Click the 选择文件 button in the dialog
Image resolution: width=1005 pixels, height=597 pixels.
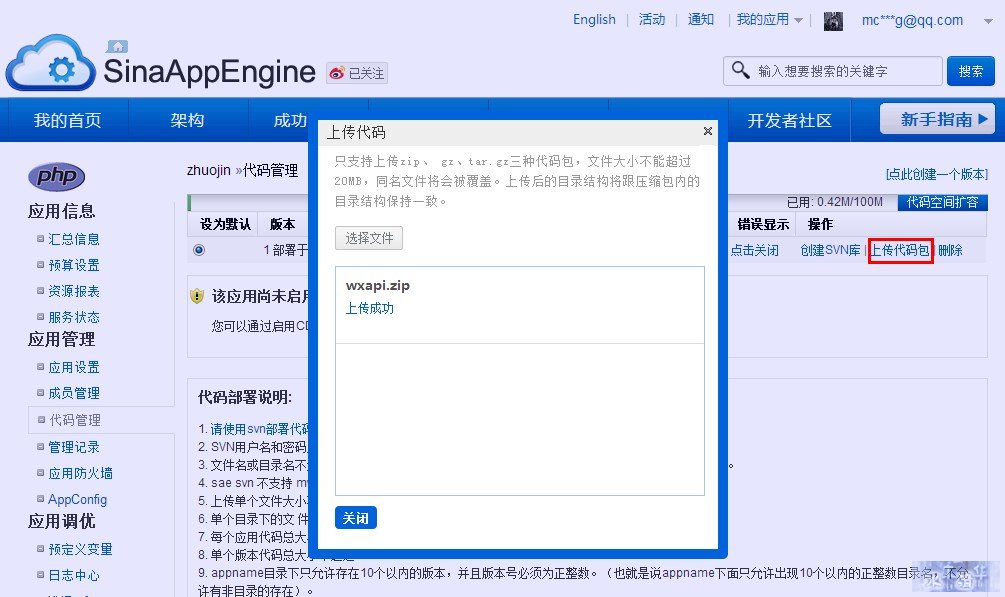(369, 238)
